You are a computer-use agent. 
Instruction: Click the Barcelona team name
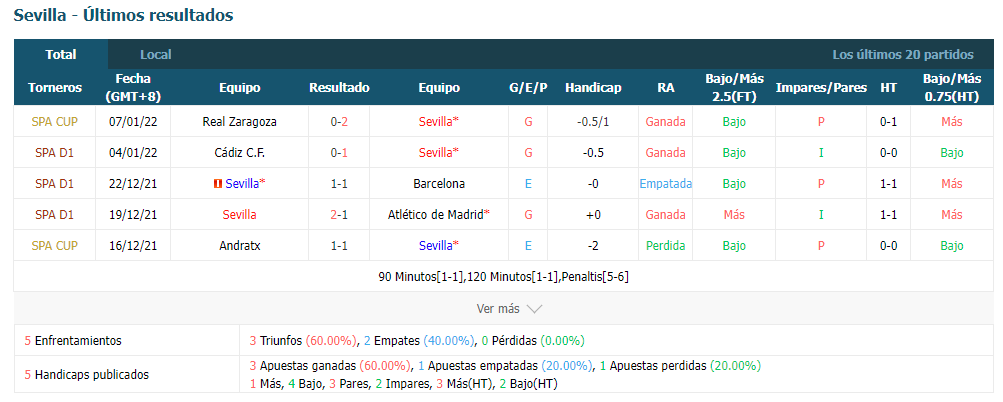439,184
